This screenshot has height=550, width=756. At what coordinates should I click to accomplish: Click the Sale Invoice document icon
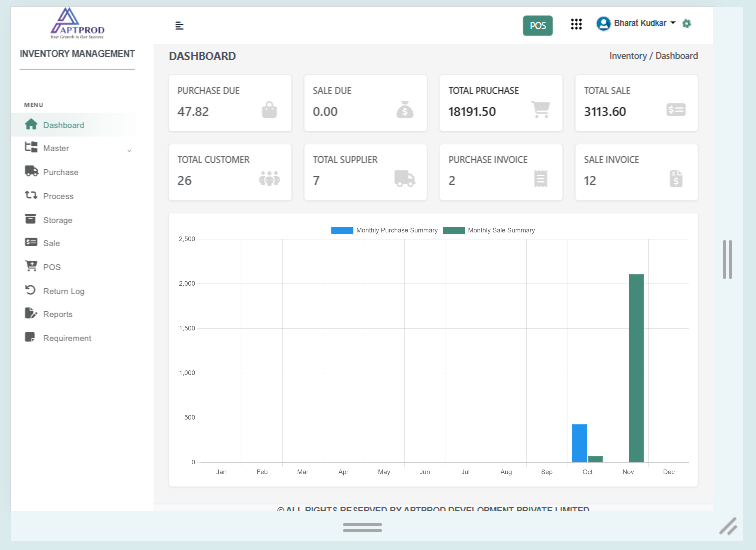676,179
